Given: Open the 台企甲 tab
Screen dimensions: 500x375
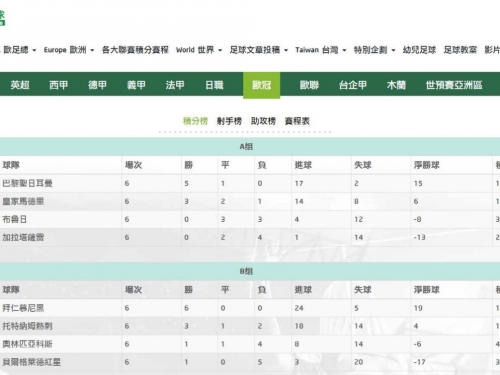Looking at the screenshot, I should (353, 85).
